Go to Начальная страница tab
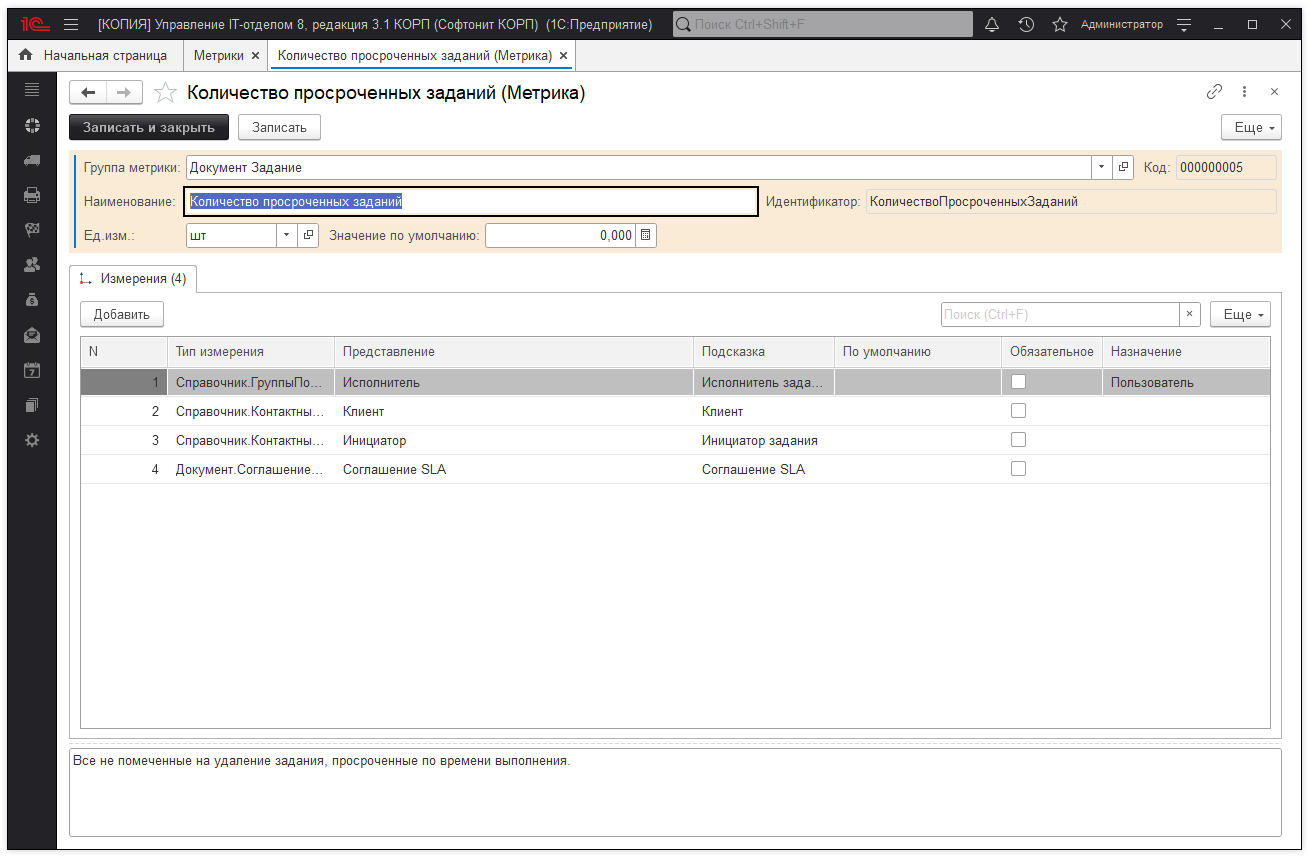The height and width of the screenshot is (857, 1309). coord(95,56)
